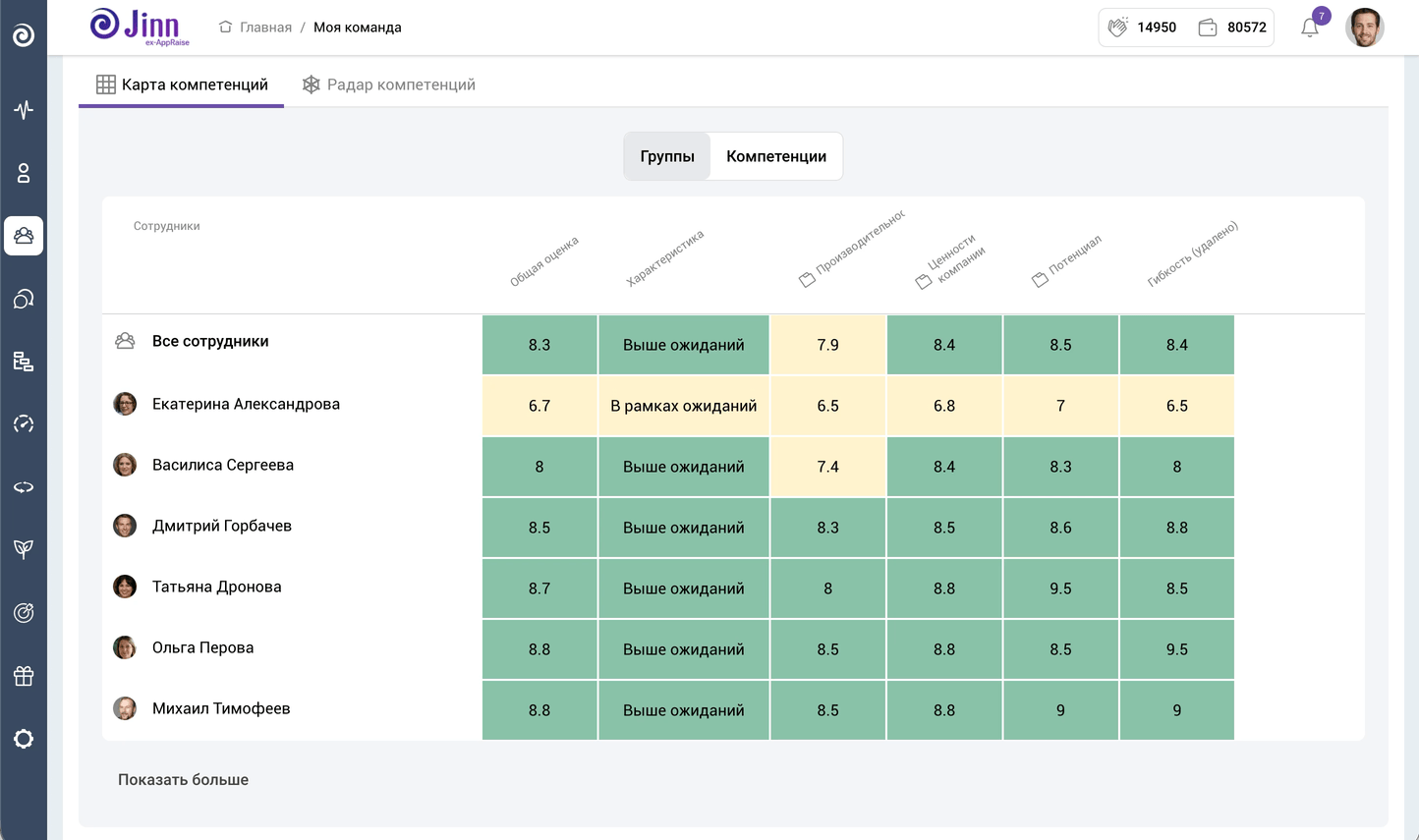The height and width of the screenshot is (840, 1419).
Task: Open the pulse activity sidebar icon
Action: click(24, 110)
